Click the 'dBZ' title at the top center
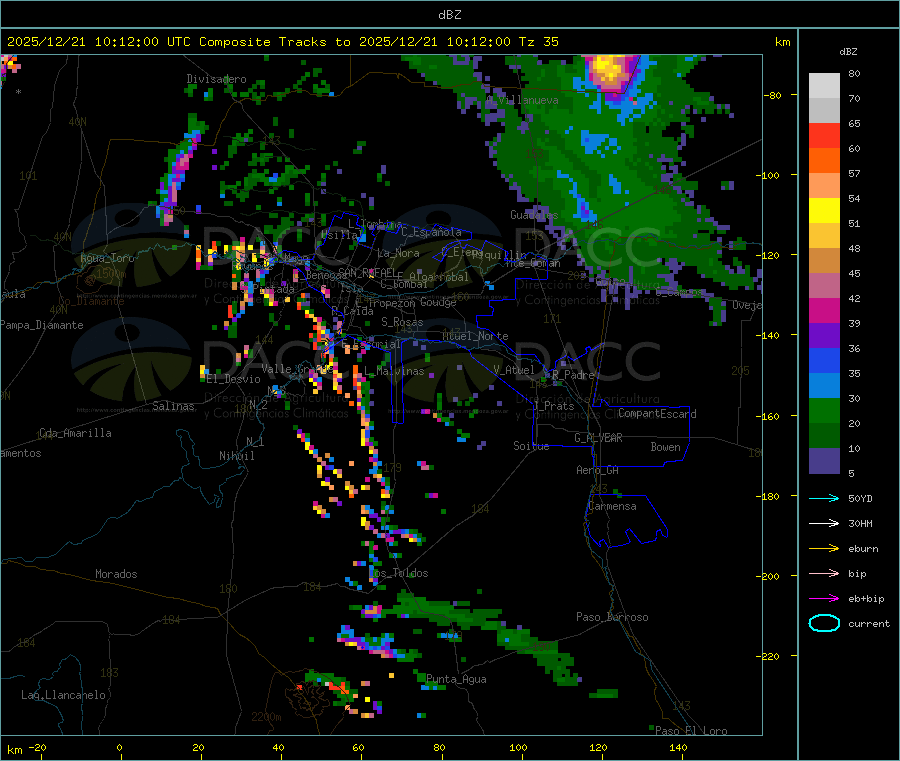The image size is (900, 761). pyautogui.click(x=449, y=15)
